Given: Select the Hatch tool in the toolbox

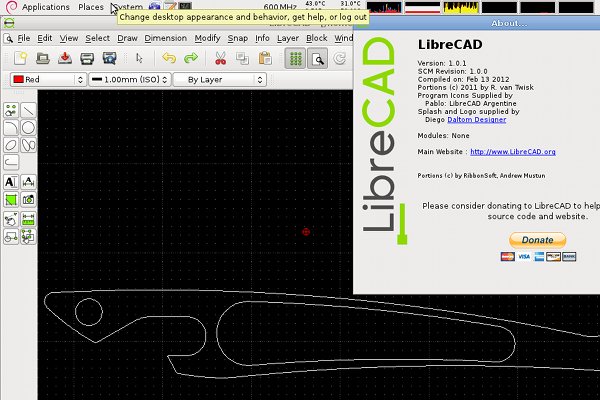Looking at the screenshot, I should click(x=11, y=199).
